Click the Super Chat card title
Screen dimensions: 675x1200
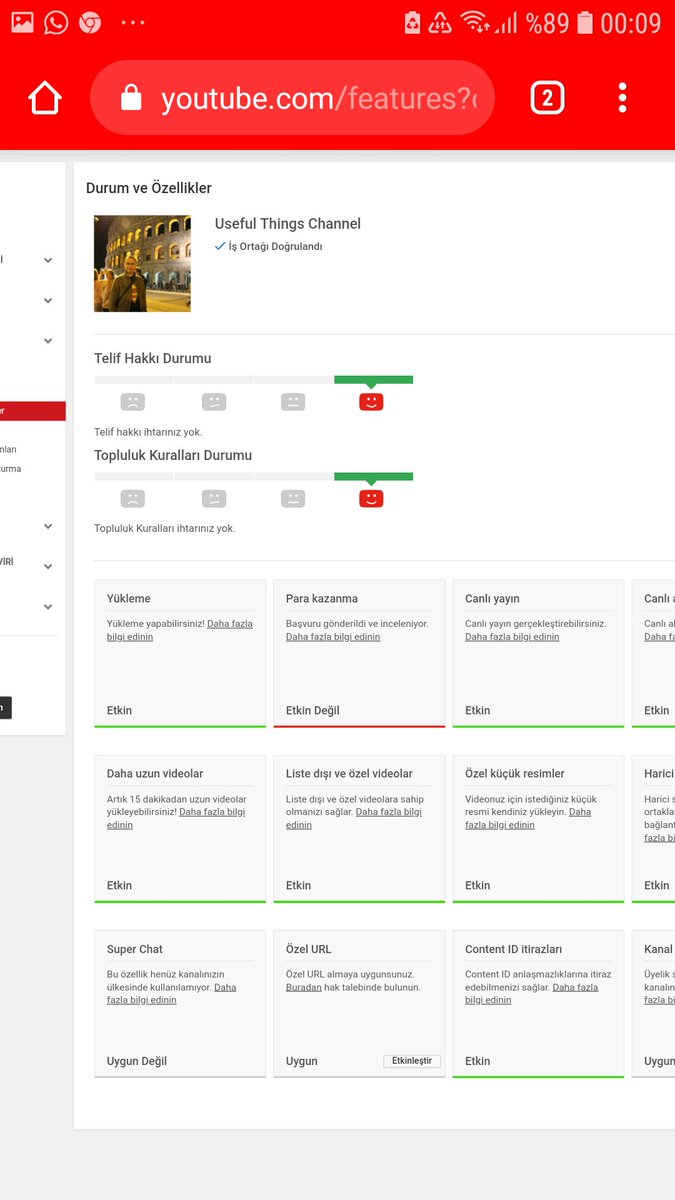[x=135, y=949]
